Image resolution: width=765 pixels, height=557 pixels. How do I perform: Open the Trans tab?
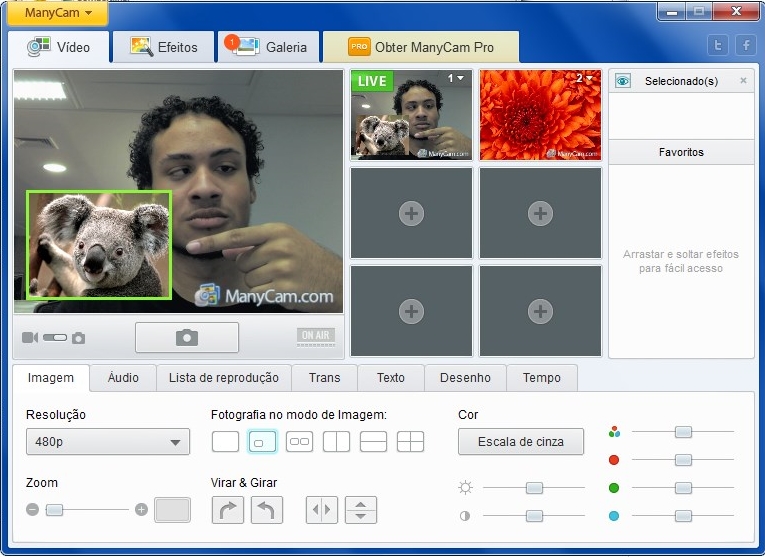click(x=324, y=378)
